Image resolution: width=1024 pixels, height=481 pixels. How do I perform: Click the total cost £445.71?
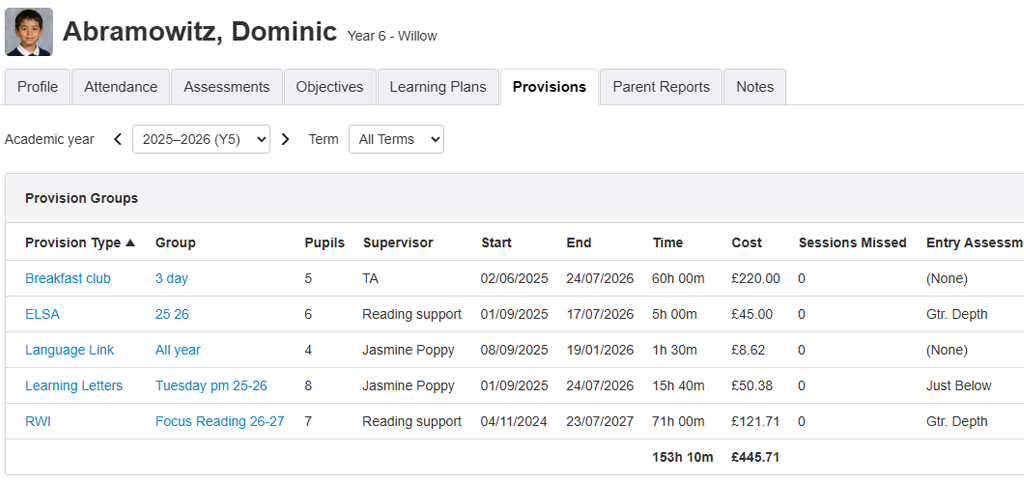click(x=756, y=458)
